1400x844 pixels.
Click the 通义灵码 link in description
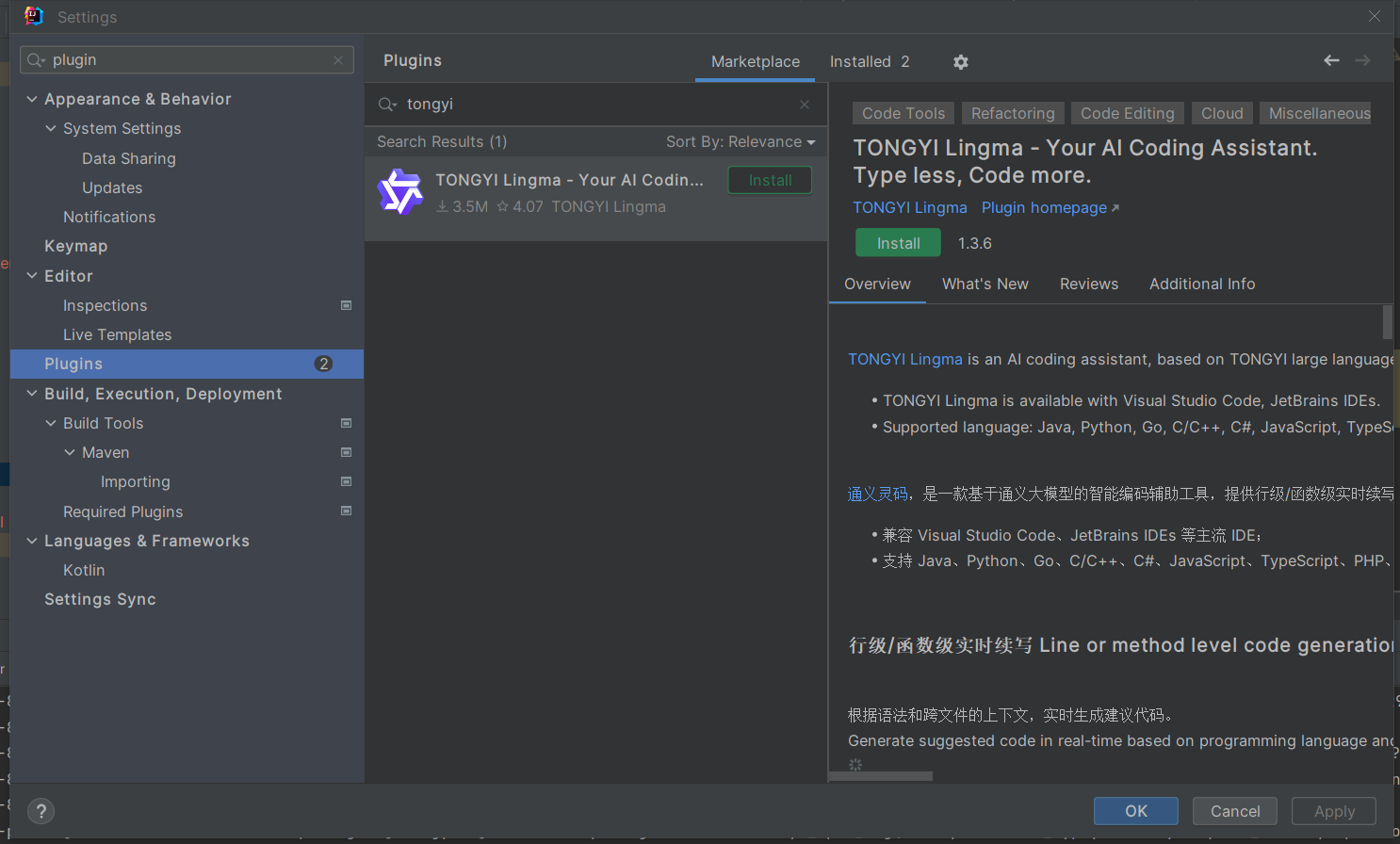877,494
